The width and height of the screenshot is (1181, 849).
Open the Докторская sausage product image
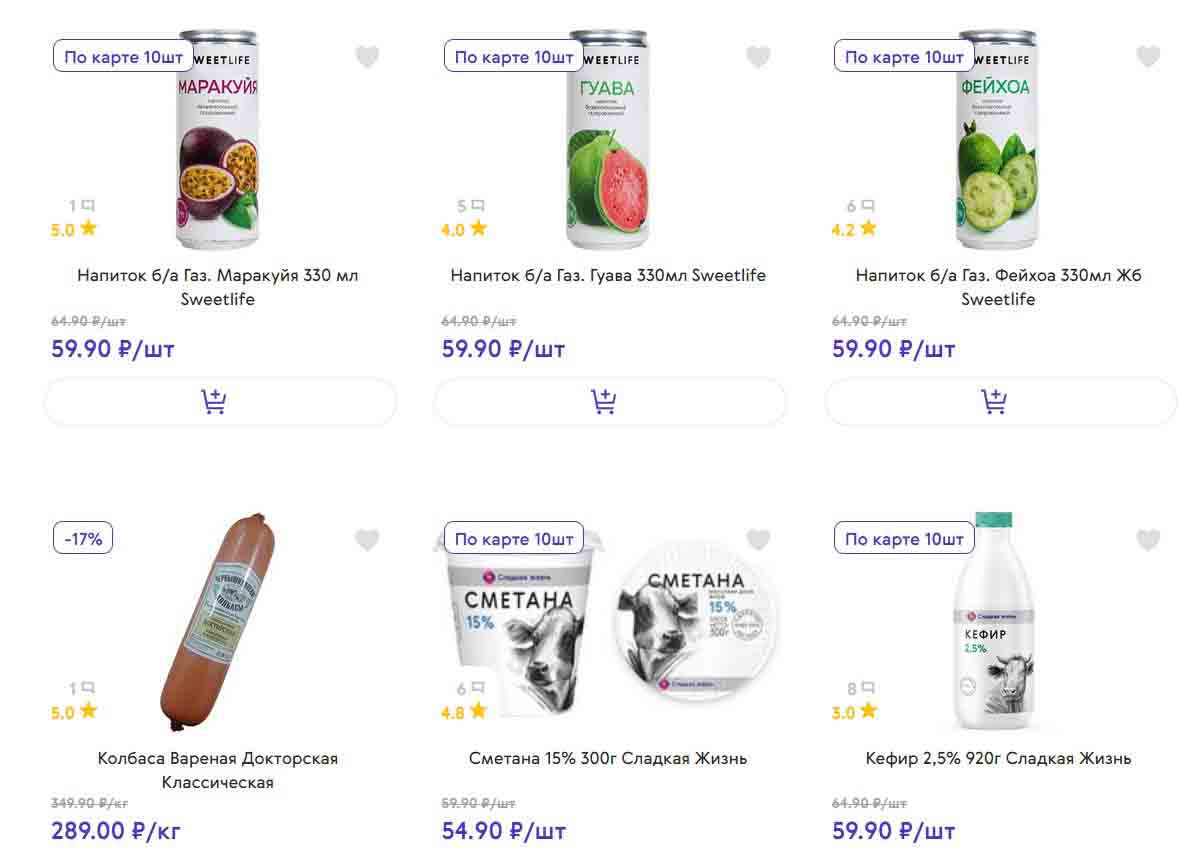(x=218, y=620)
